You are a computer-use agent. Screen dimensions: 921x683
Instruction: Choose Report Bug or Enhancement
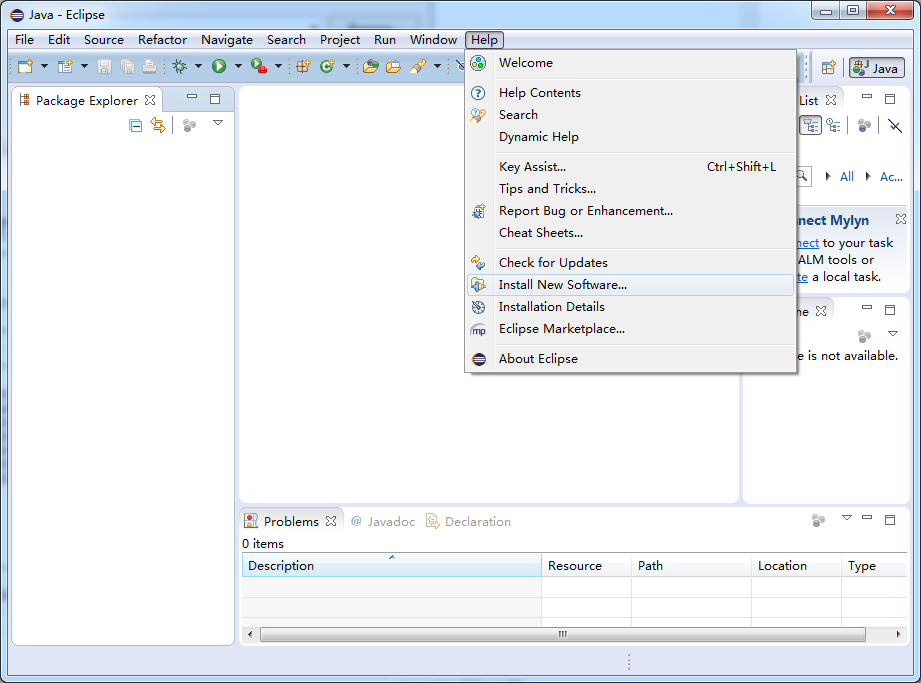(631, 211)
